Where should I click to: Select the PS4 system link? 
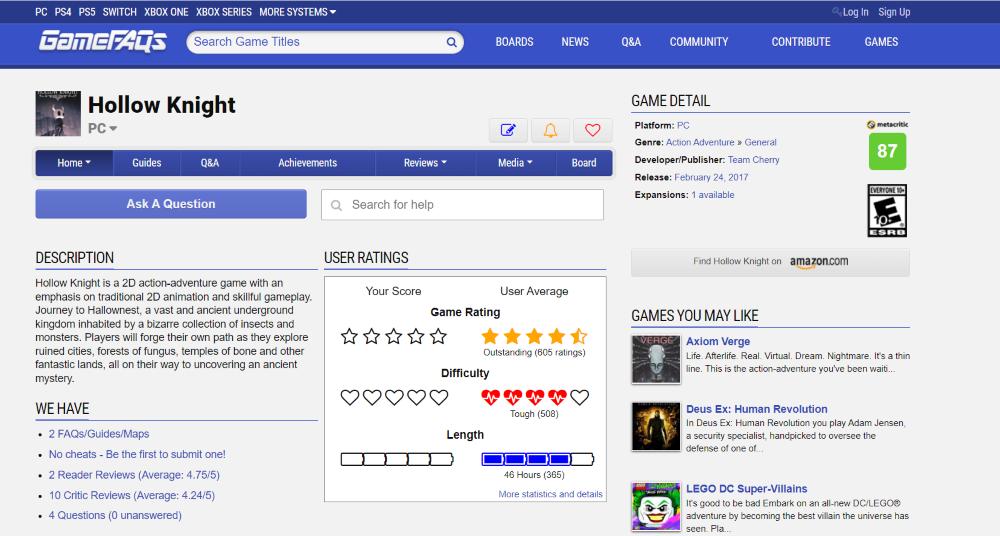[x=63, y=11]
